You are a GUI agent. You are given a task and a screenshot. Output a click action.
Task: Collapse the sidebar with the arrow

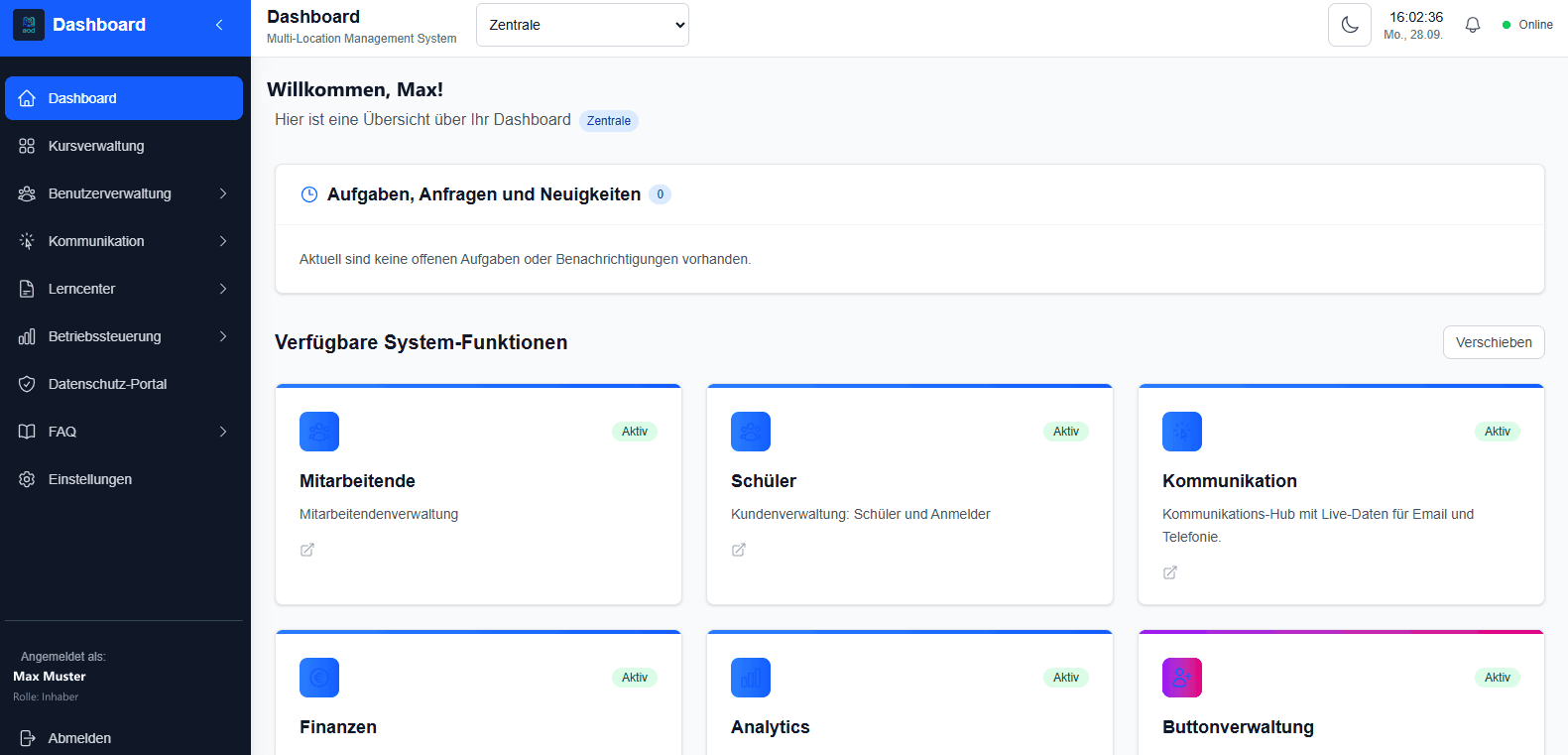(219, 25)
